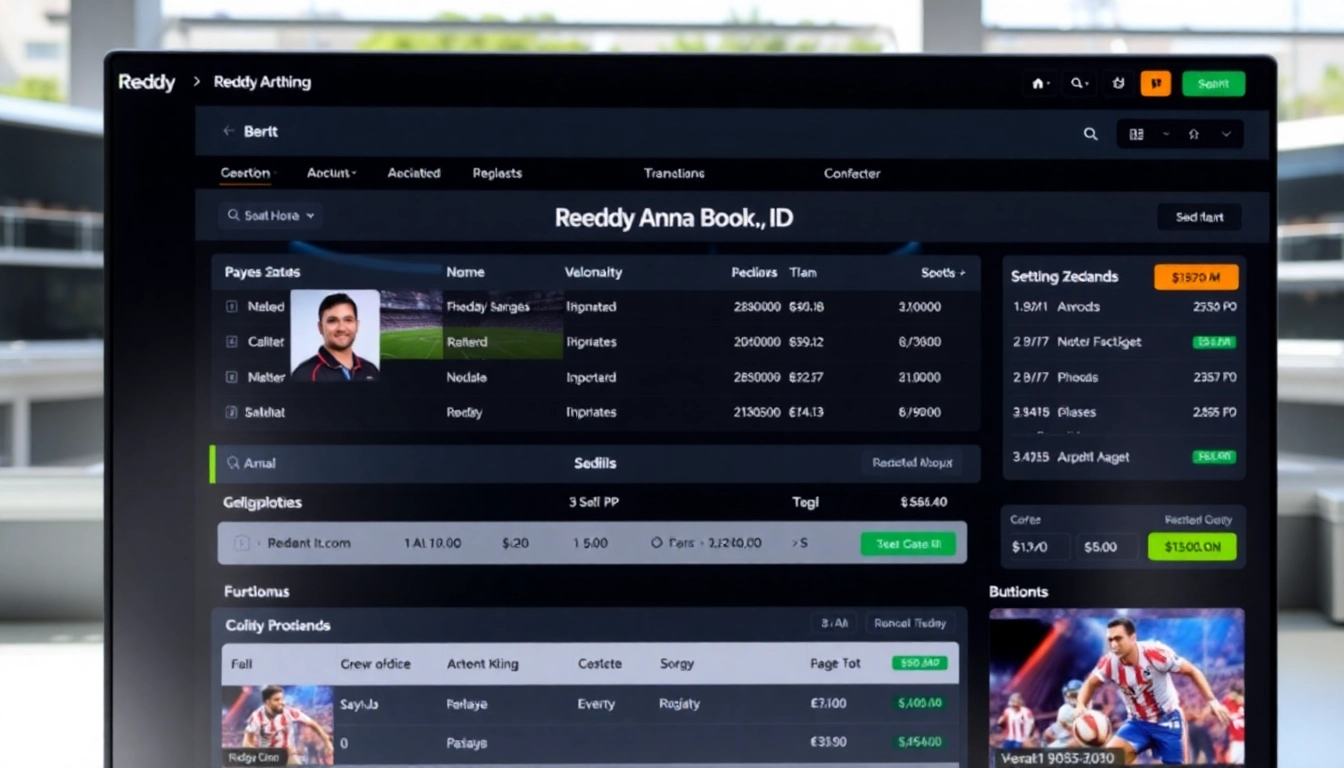The height and width of the screenshot is (768, 1344).
Task: Click green badge in Arpdtl Aaget row
Action: coord(1214,457)
